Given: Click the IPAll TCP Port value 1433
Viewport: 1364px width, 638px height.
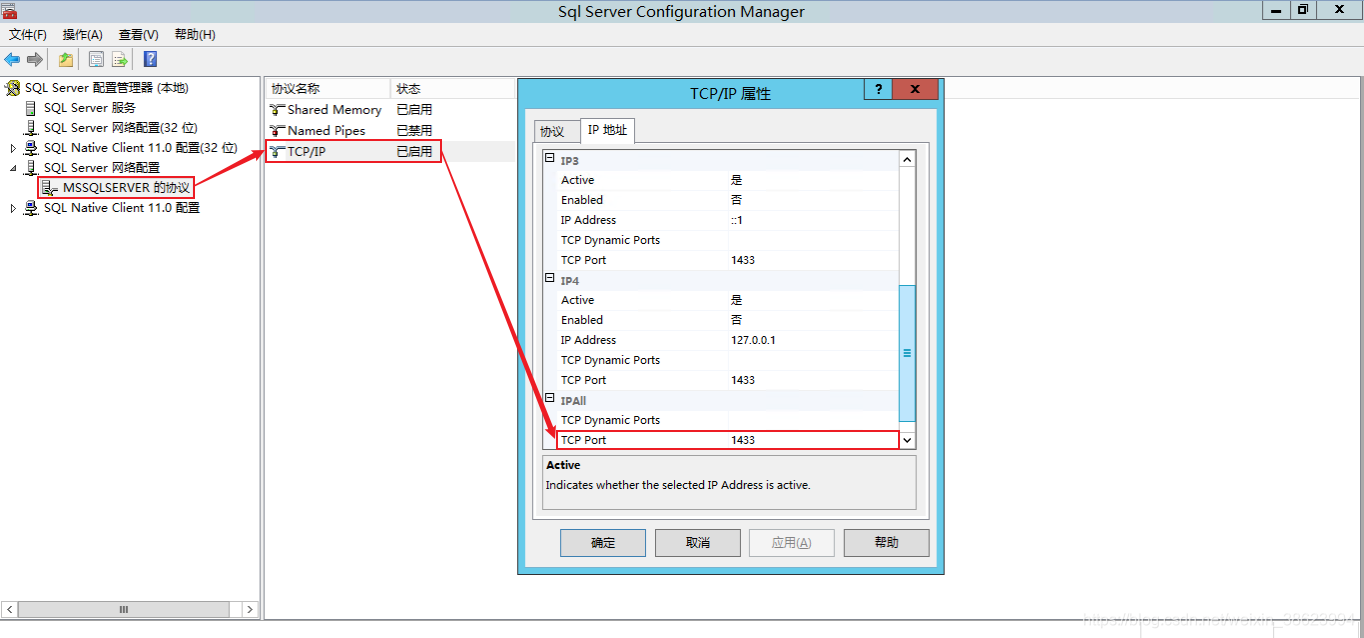Looking at the screenshot, I should [x=743, y=440].
